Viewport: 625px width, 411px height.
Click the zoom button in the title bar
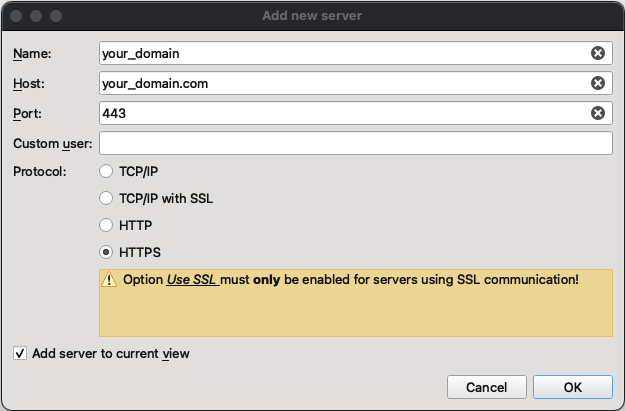point(56,16)
